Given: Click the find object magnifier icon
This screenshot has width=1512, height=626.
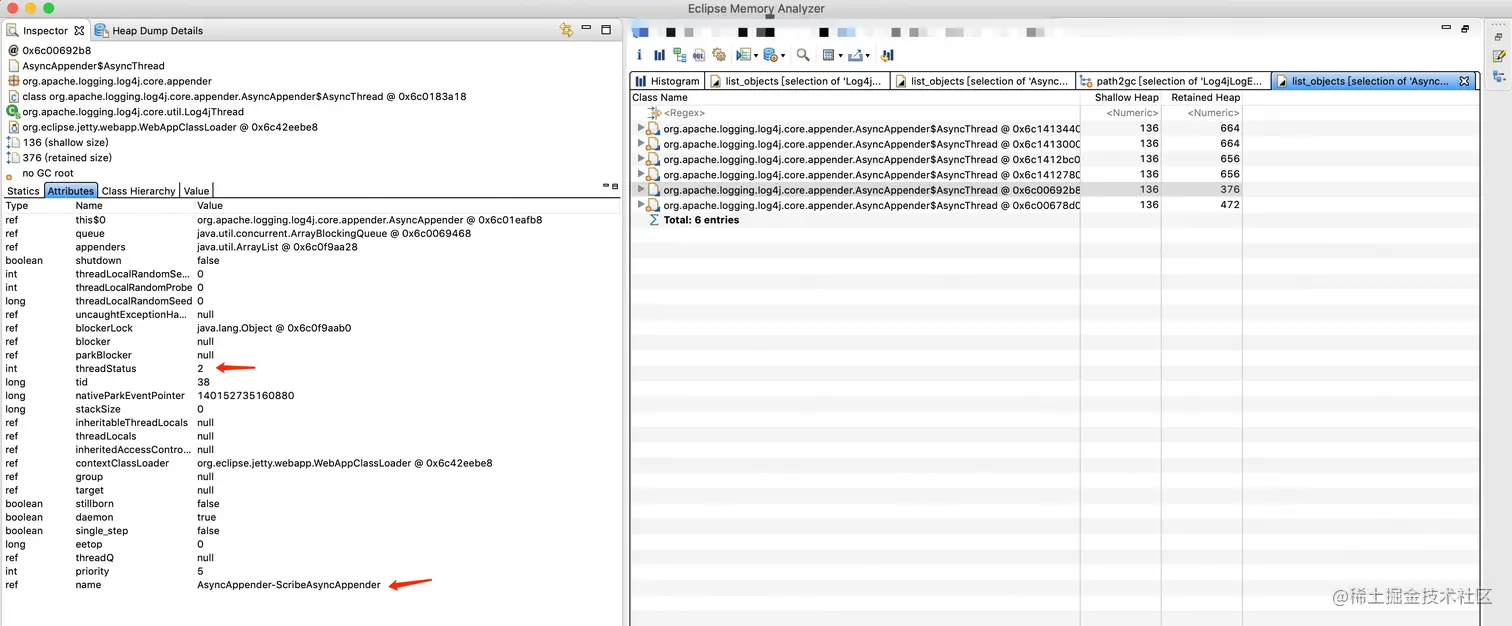Looking at the screenshot, I should tap(803, 55).
